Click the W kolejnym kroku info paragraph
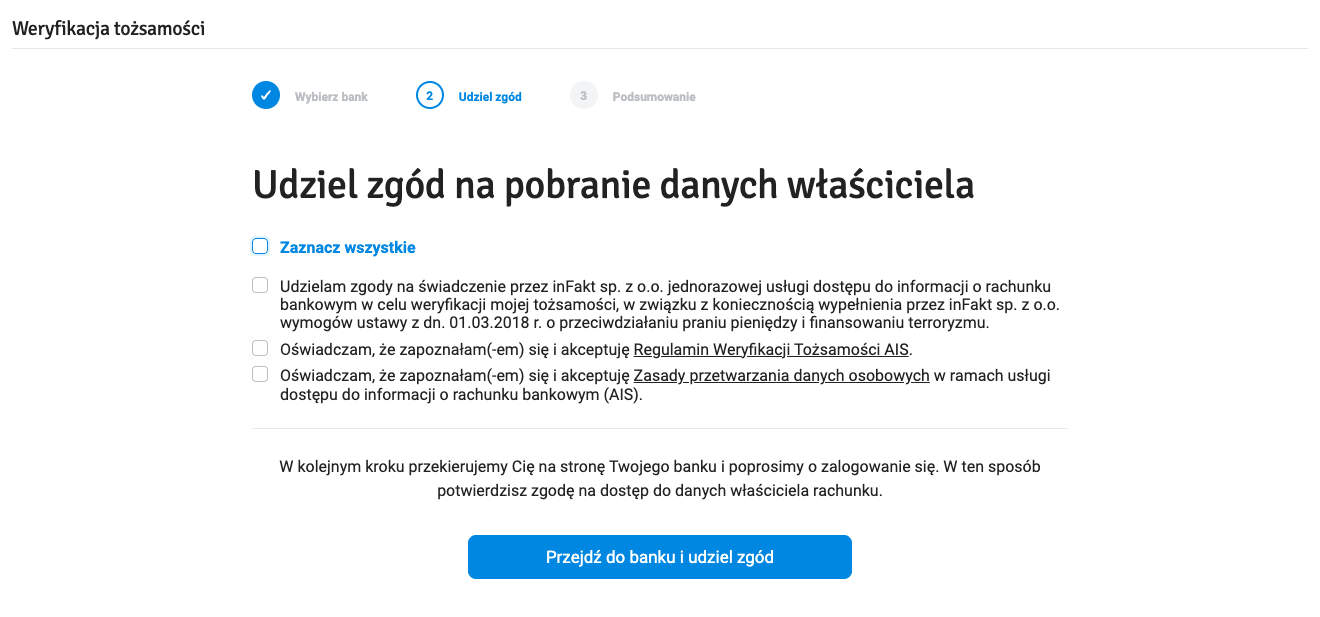Screen dimensions: 1320x617 (x=660, y=479)
